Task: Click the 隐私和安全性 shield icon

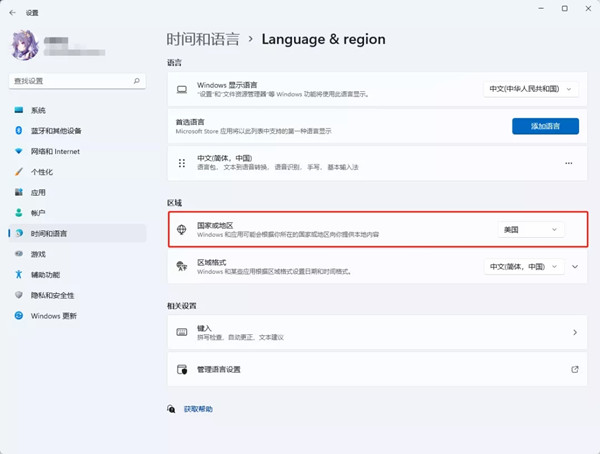Action: (18, 295)
